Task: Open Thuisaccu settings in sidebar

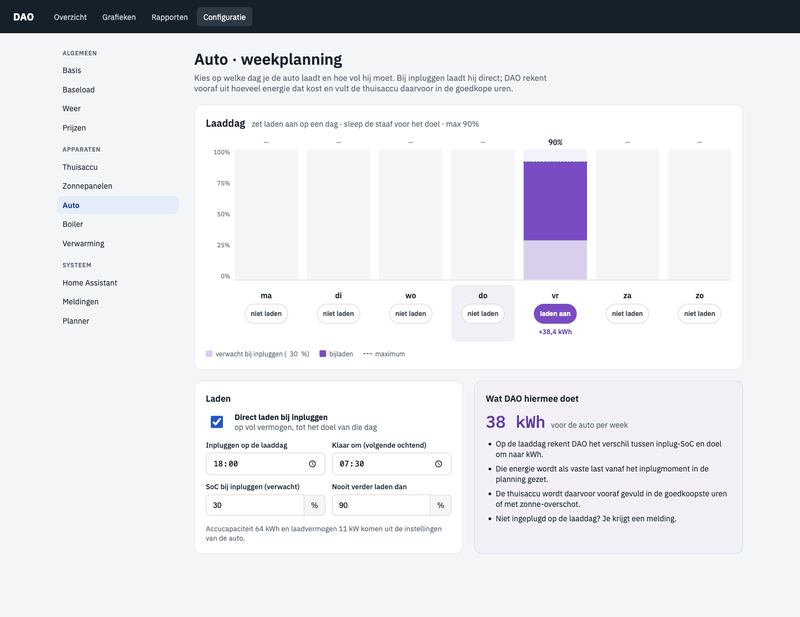Action: (117, 167)
